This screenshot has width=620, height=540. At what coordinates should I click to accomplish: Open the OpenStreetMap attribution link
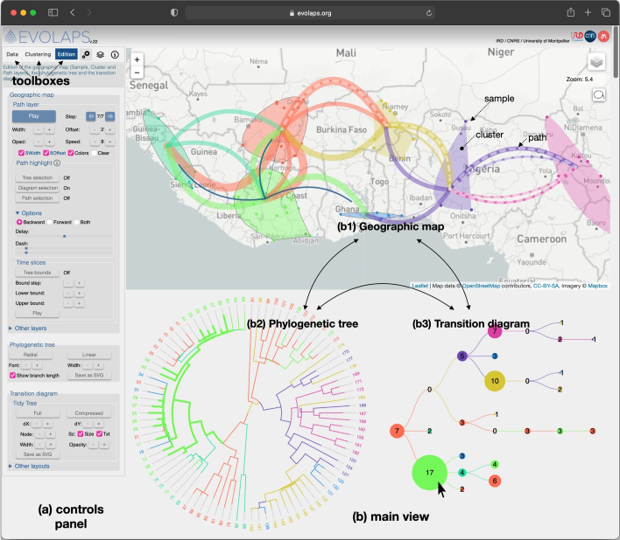point(481,286)
